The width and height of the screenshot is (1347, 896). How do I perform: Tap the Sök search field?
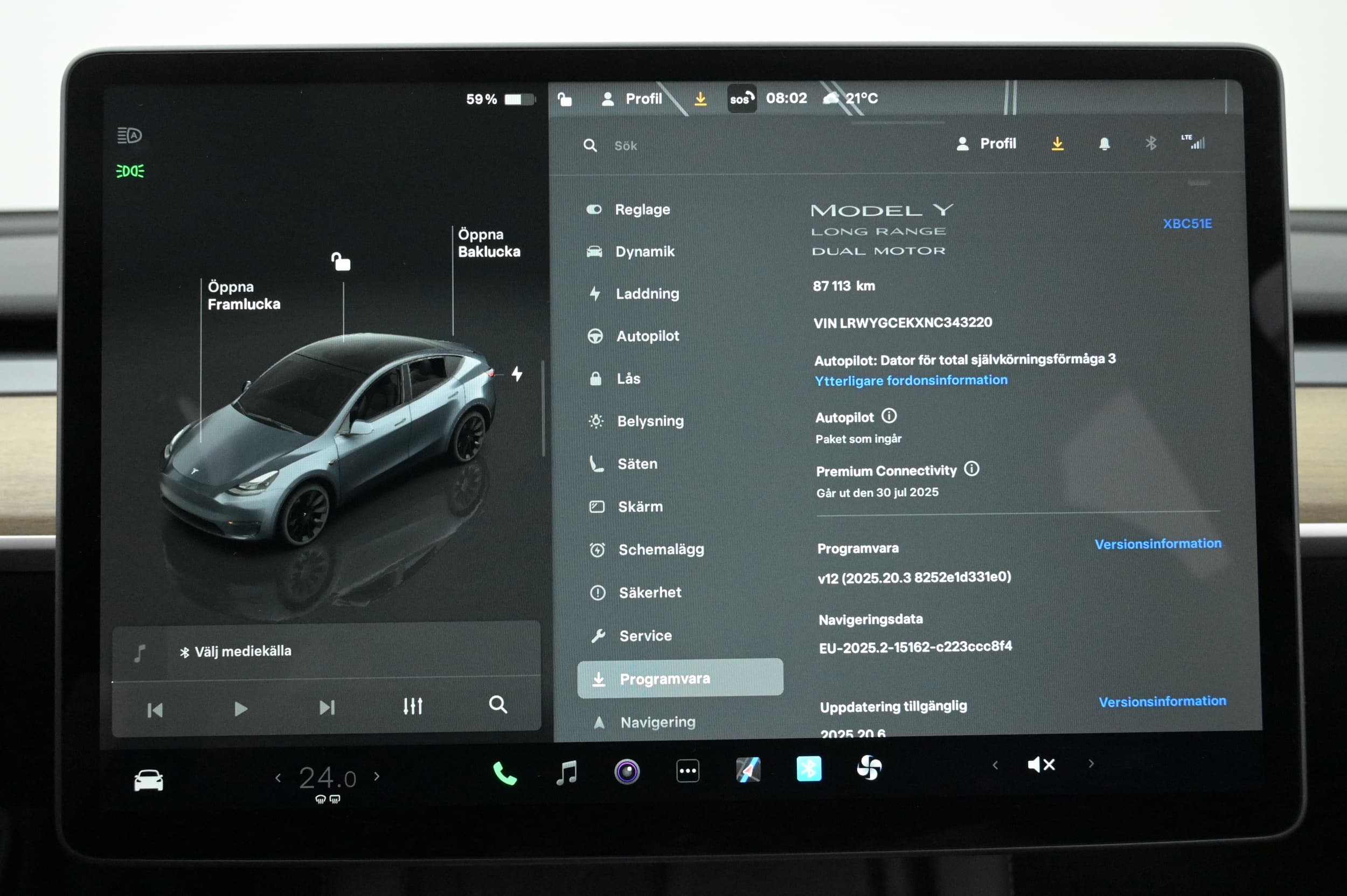click(626, 145)
